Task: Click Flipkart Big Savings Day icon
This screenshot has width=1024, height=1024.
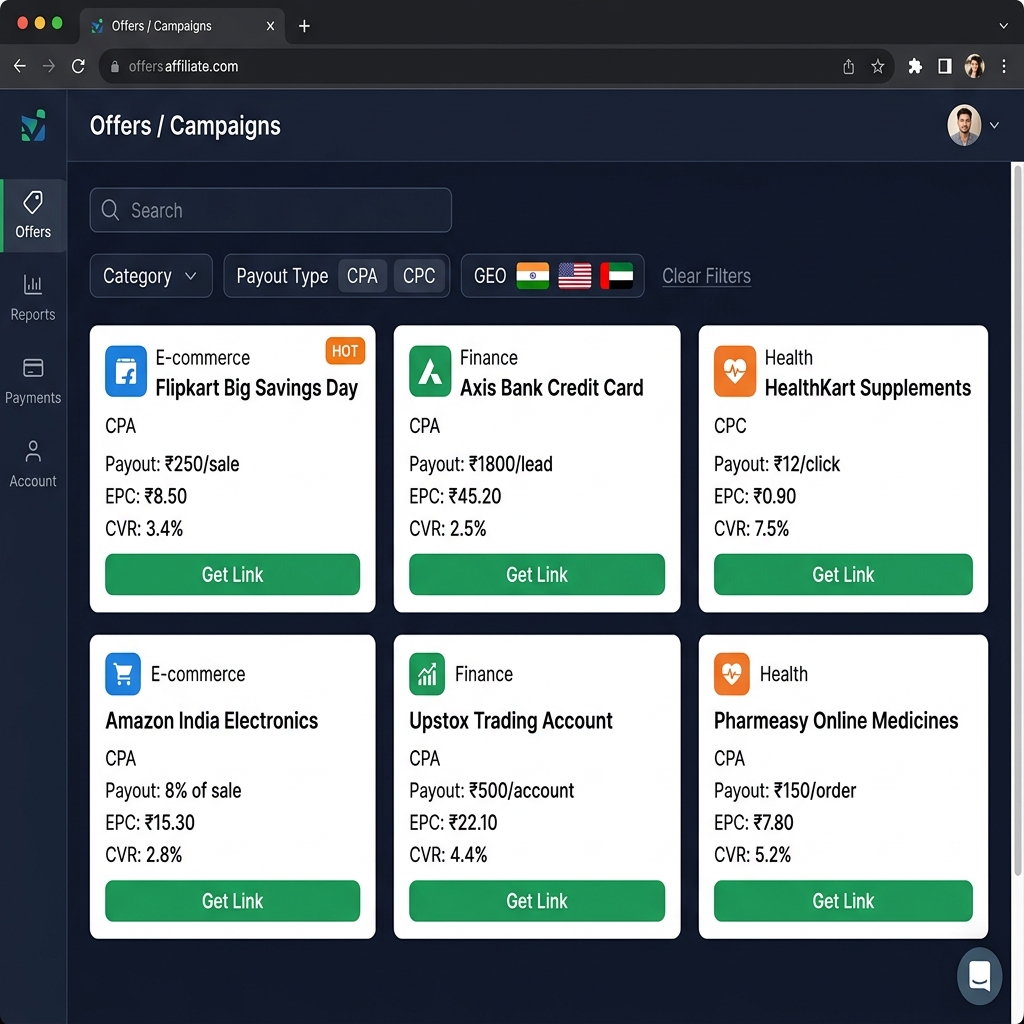Action: coord(126,371)
